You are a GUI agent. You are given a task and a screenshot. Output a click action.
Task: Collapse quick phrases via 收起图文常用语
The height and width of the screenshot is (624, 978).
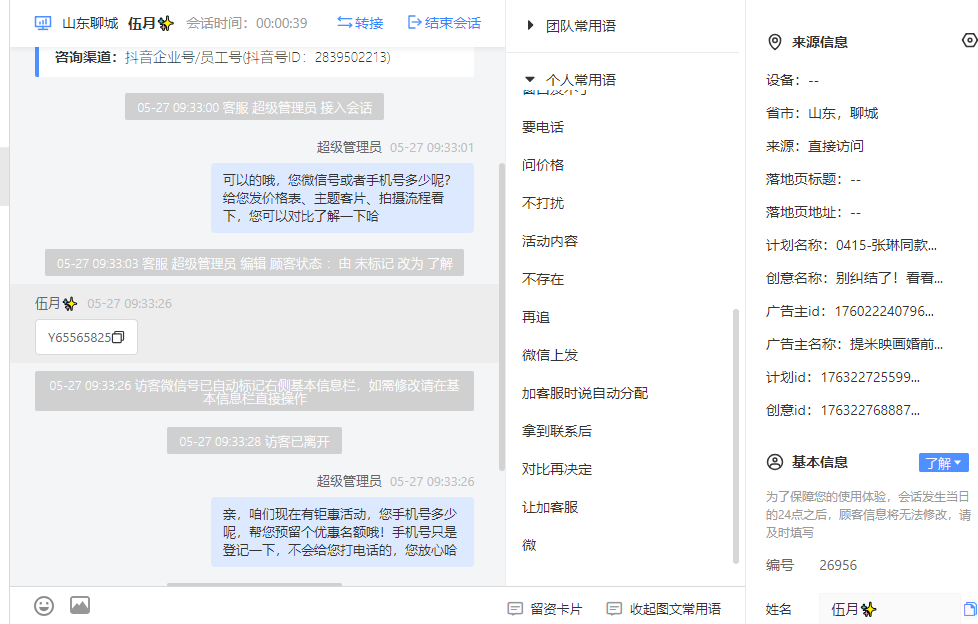pyautogui.click(x=664, y=608)
